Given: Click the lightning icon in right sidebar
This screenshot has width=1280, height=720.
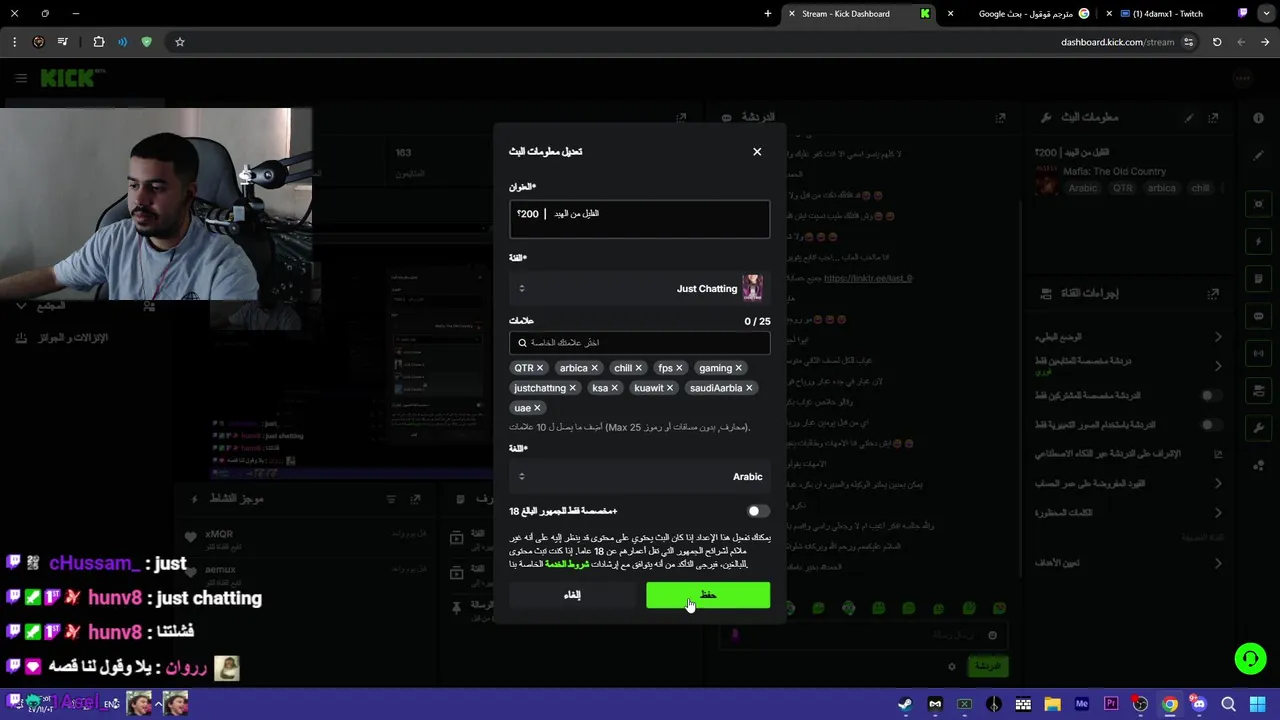Looking at the screenshot, I should click(1258, 242).
